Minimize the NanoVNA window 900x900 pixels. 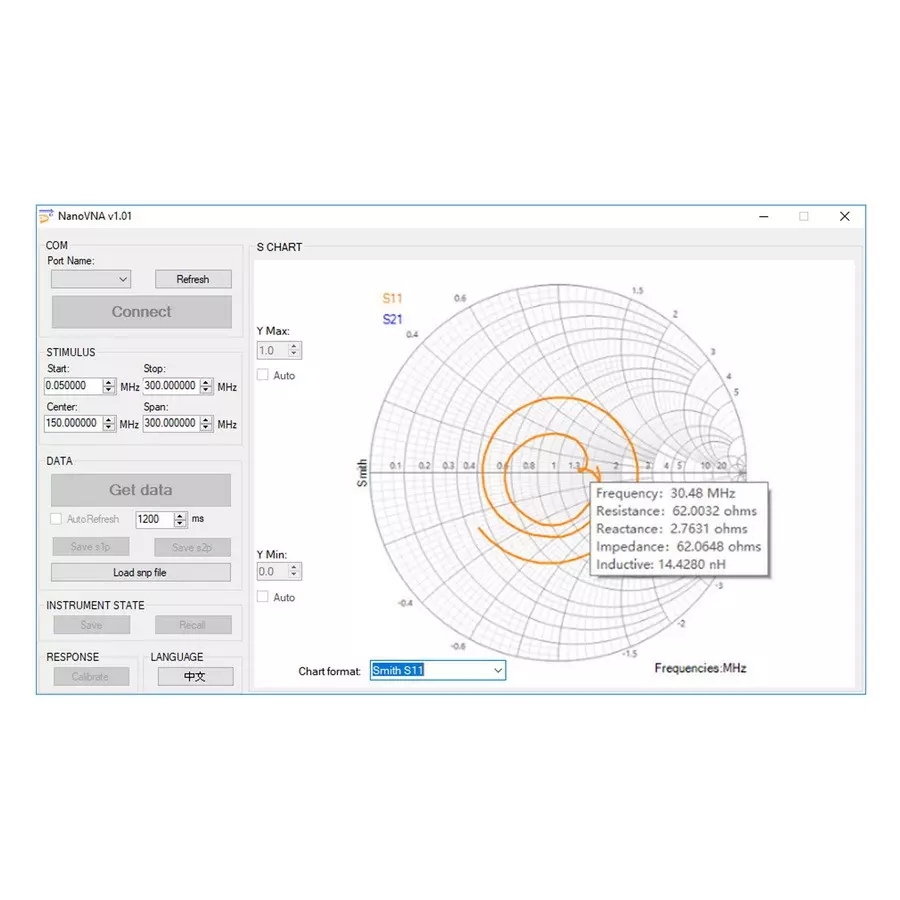[764, 216]
